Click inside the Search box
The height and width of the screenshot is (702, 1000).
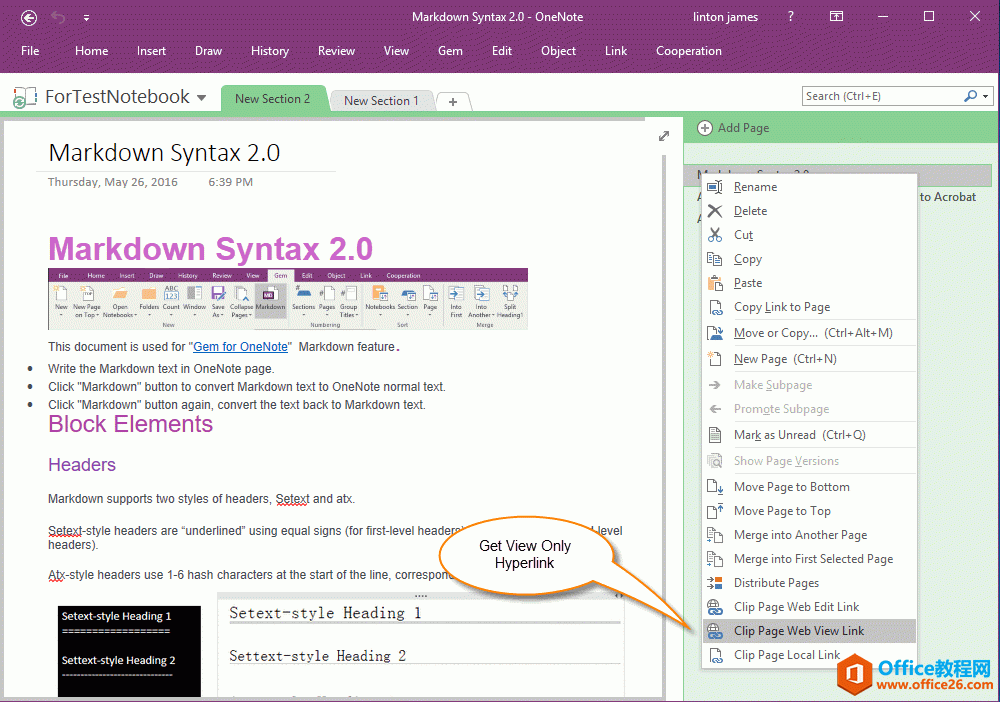click(x=880, y=95)
